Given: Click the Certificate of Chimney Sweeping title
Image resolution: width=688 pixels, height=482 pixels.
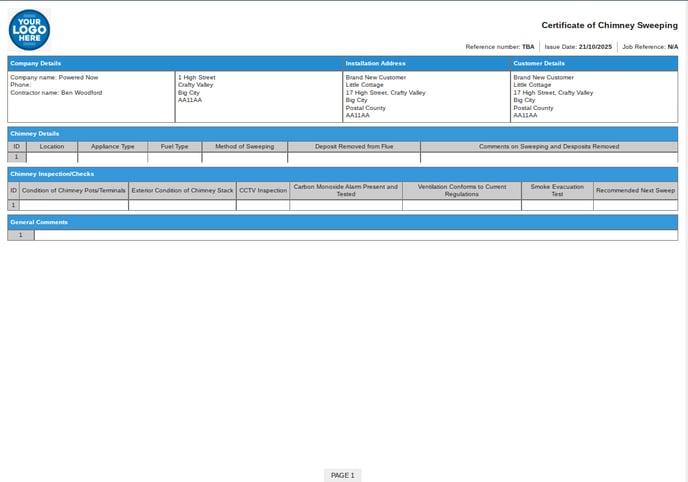Looking at the screenshot, I should point(609,25).
